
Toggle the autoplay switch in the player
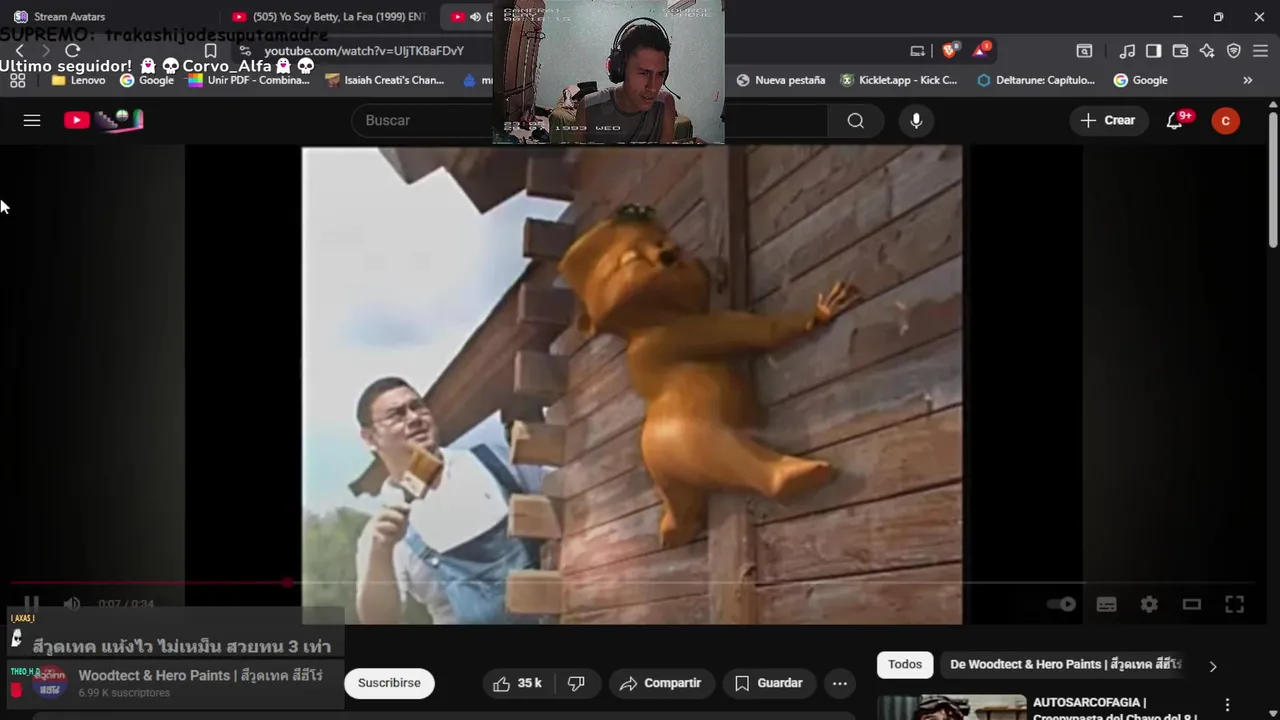(x=1061, y=604)
